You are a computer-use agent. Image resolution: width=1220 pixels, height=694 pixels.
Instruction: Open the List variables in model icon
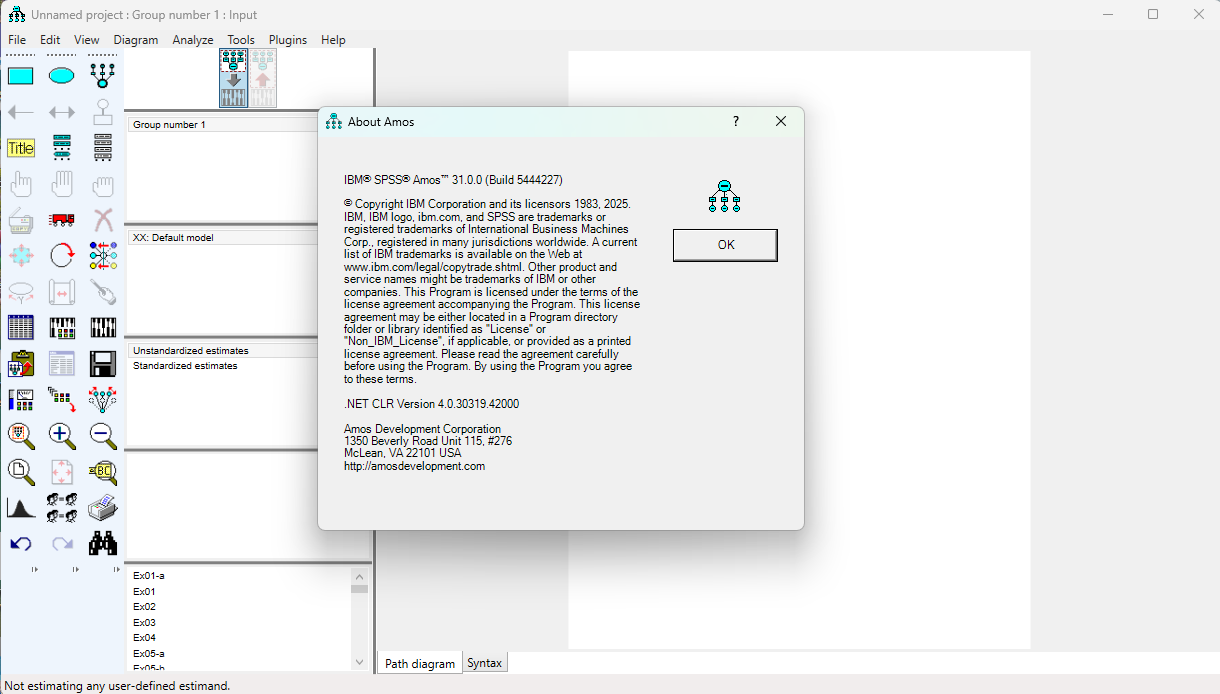point(62,148)
